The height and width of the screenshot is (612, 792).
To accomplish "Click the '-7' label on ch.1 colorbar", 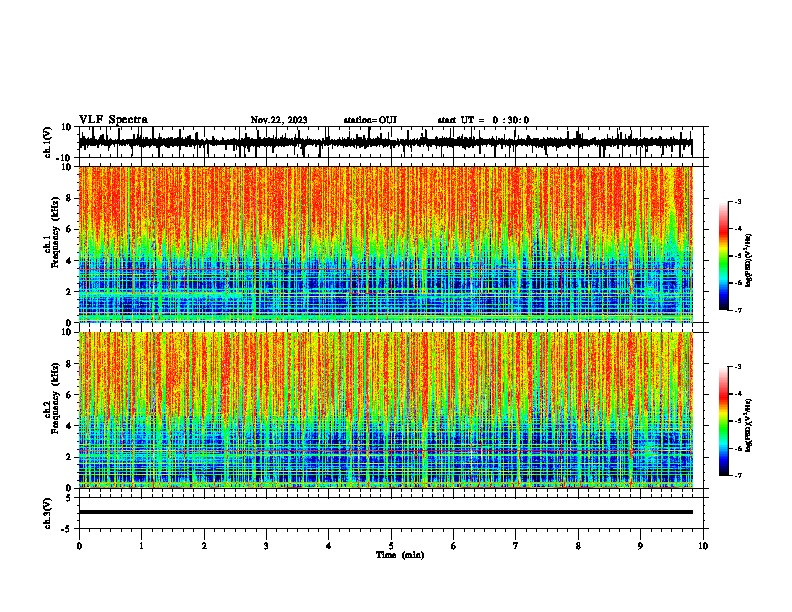I will pos(738,310).
